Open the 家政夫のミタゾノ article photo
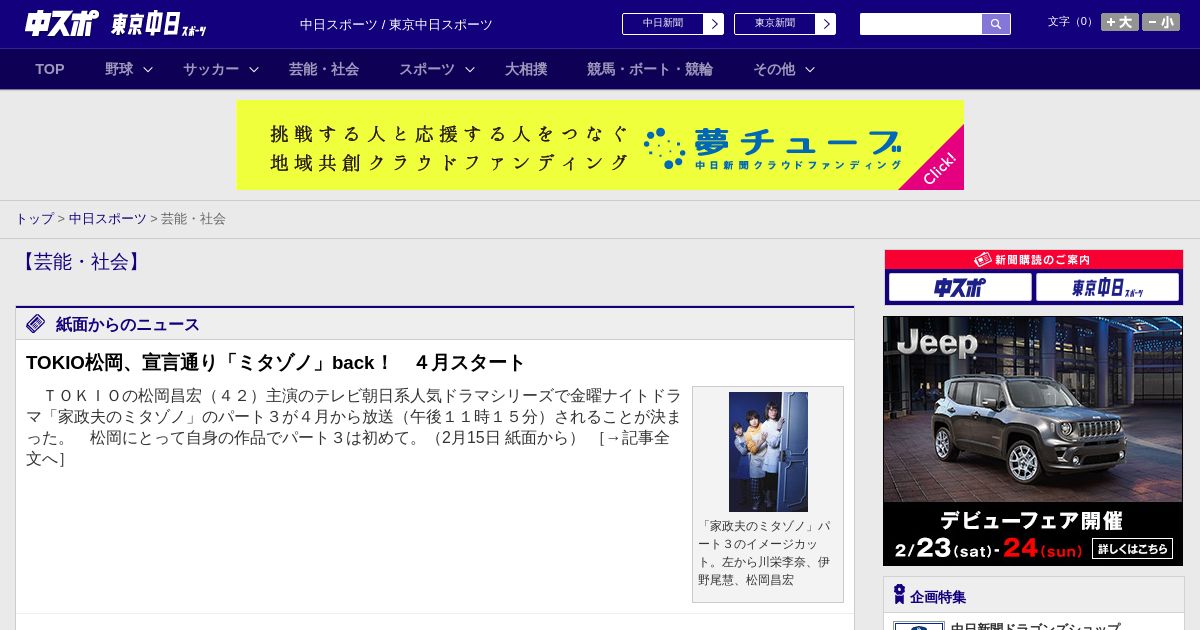The height and width of the screenshot is (630, 1200). [x=768, y=452]
